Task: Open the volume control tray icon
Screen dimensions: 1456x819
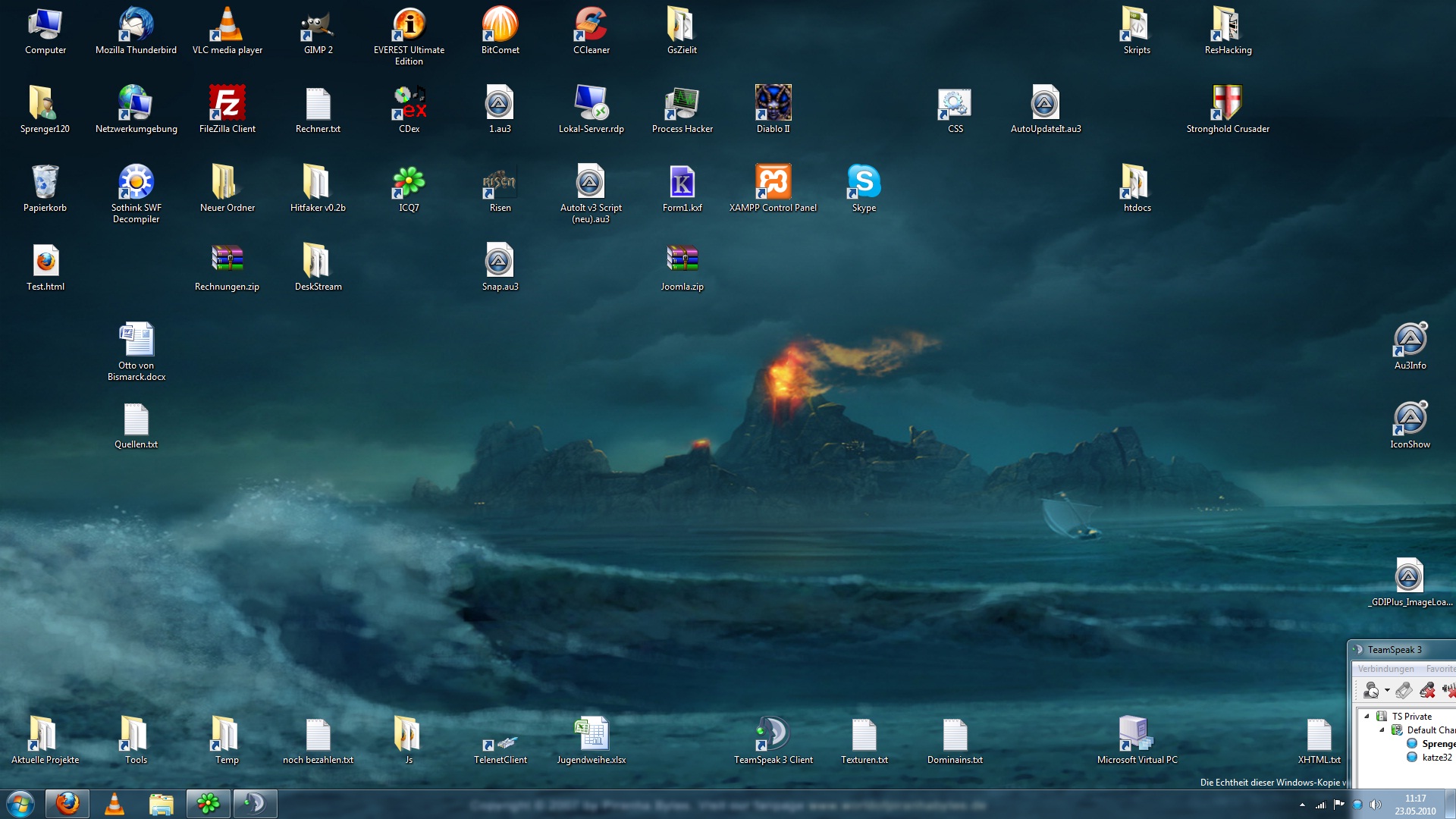Action: coord(1376,805)
